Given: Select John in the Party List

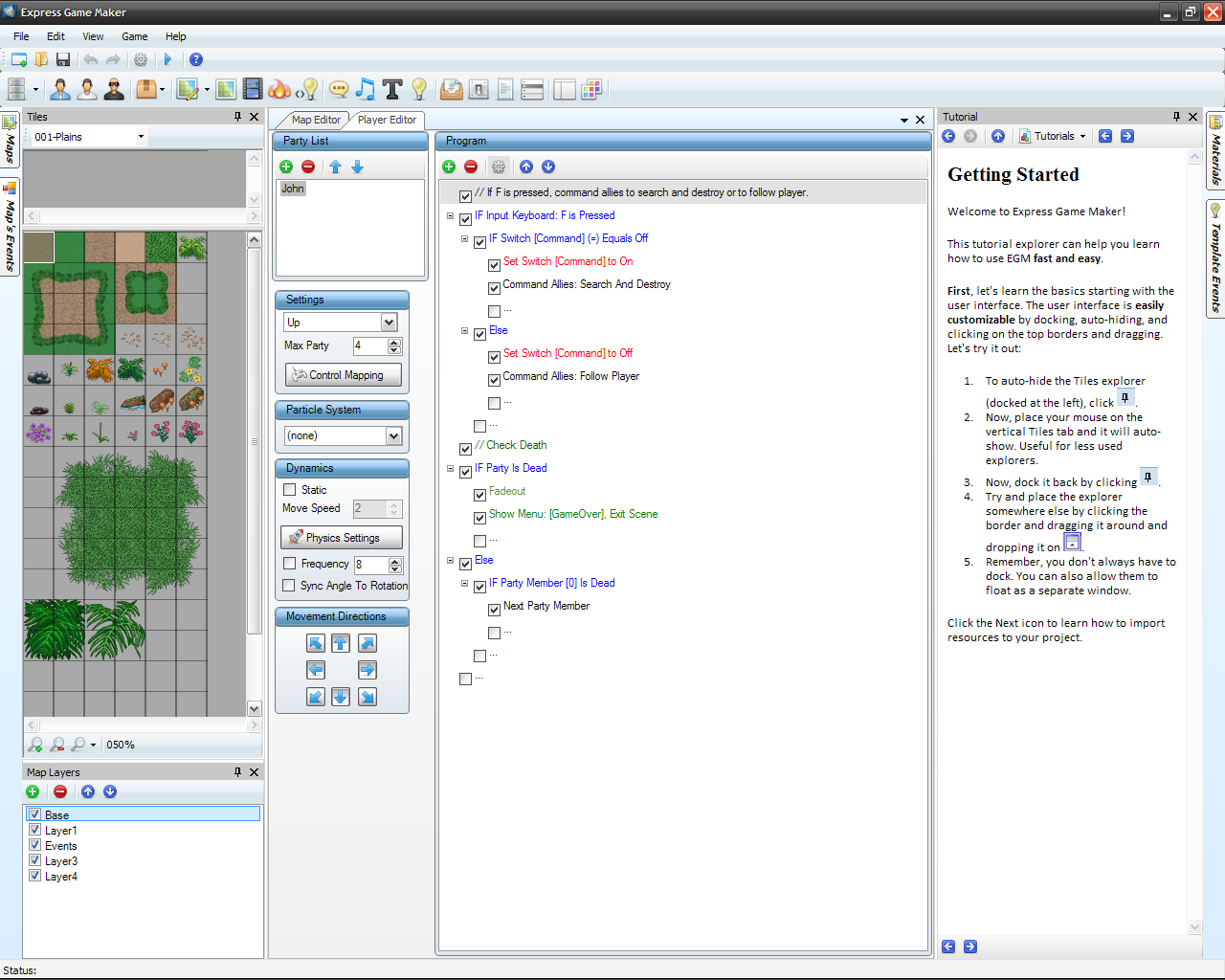Looking at the screenshot, I should click(x=293, y=189).
